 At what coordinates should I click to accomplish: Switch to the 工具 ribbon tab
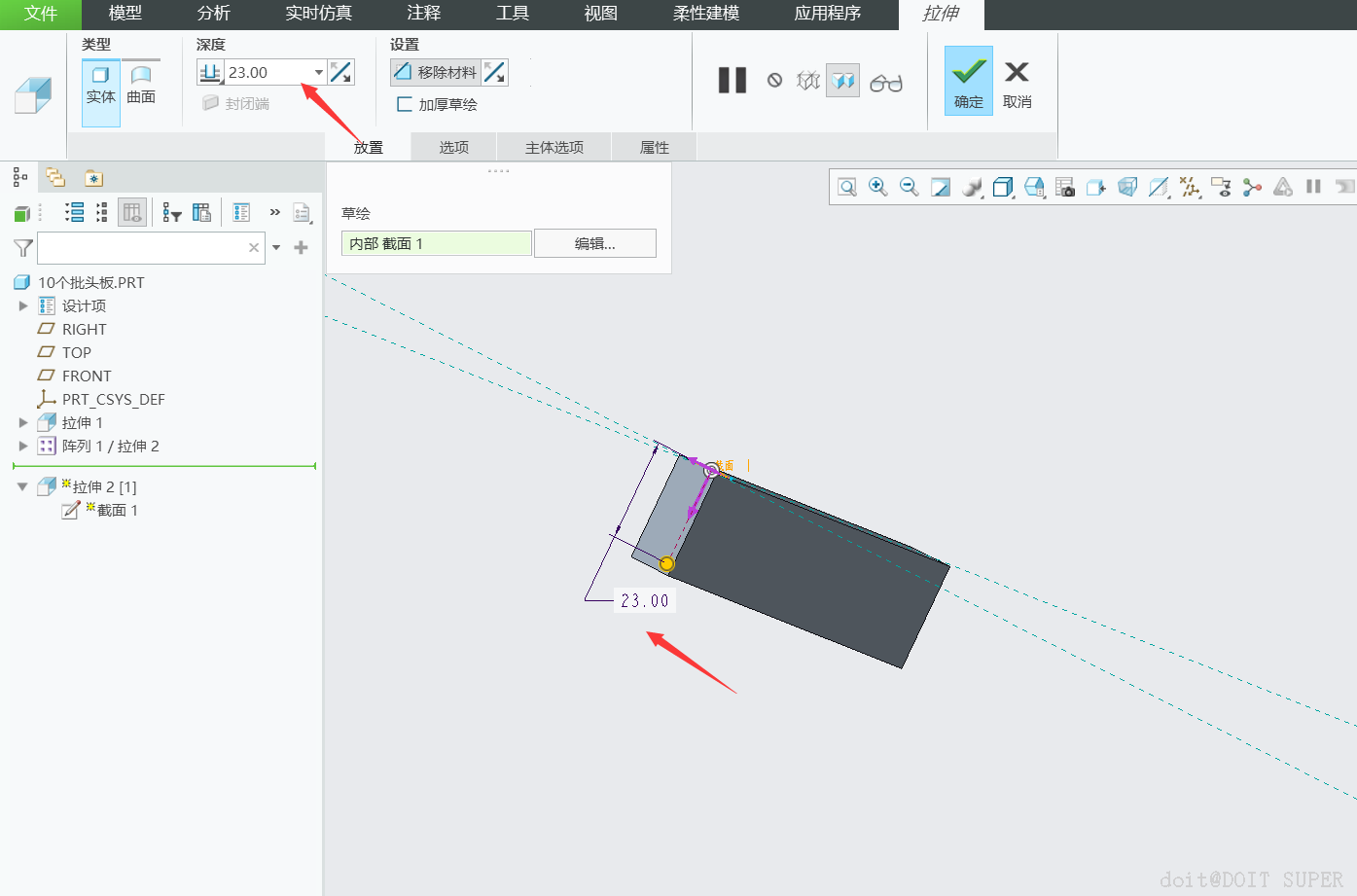click(513, 14)
